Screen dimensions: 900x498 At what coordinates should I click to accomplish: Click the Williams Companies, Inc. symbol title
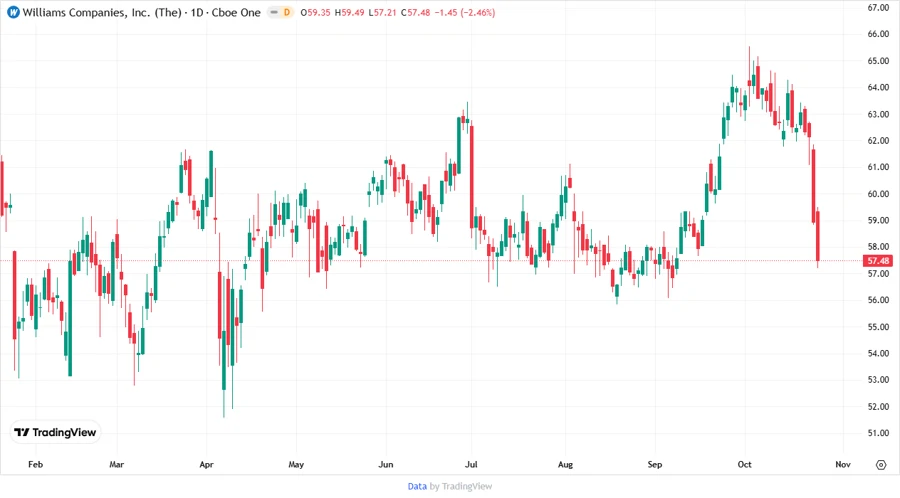[x=102, y=12]
